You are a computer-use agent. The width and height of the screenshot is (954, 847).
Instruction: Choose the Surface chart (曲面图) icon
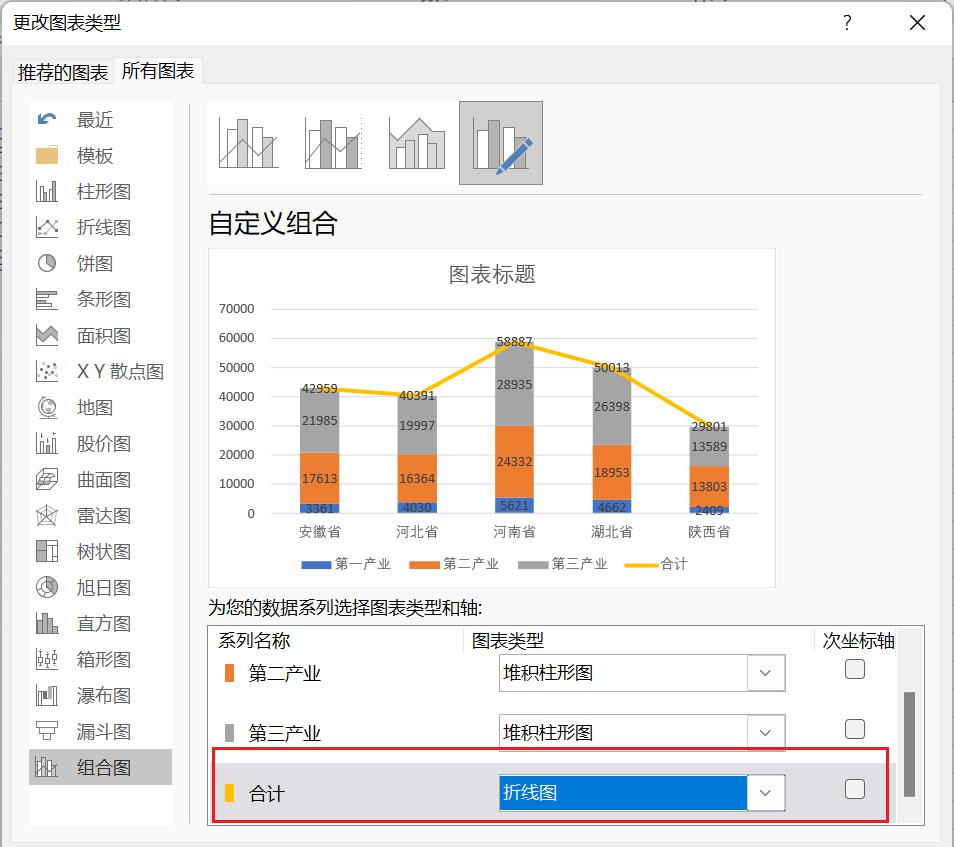pyautogui.click(x=47, y=479)
